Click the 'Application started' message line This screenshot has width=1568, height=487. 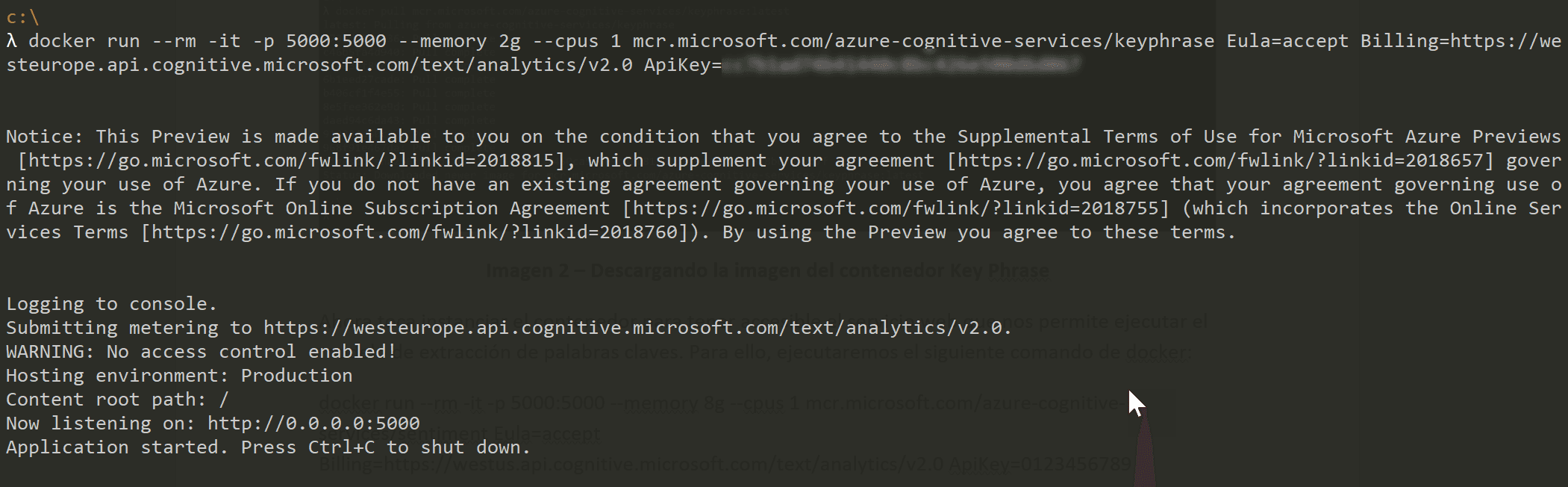point(269,447)
